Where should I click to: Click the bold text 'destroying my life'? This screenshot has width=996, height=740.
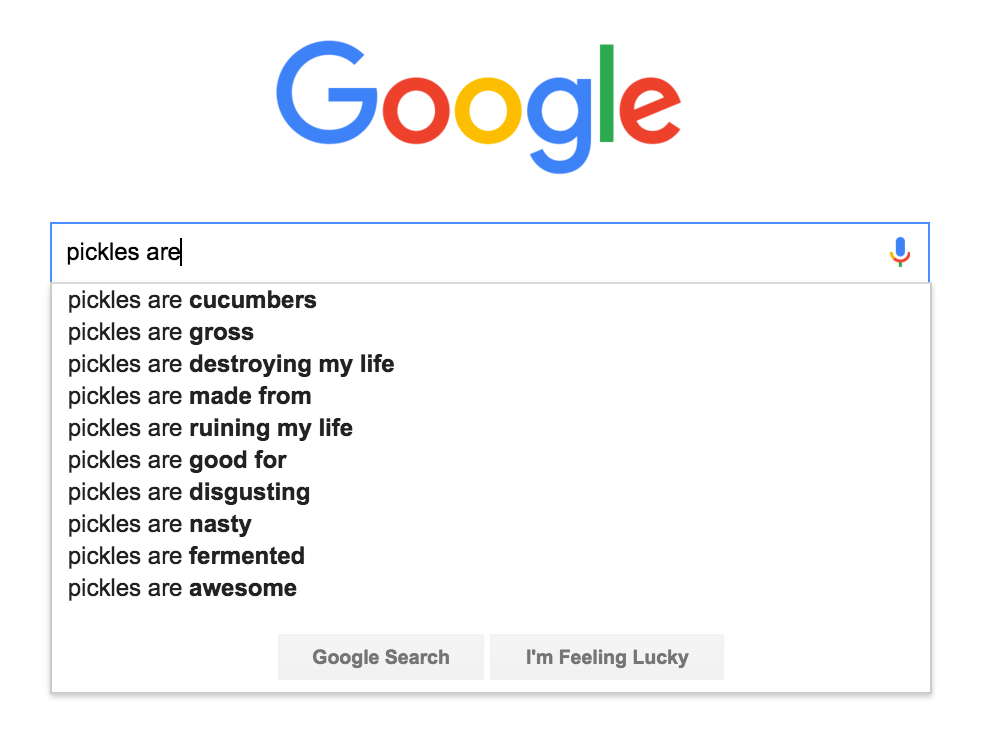292,364
